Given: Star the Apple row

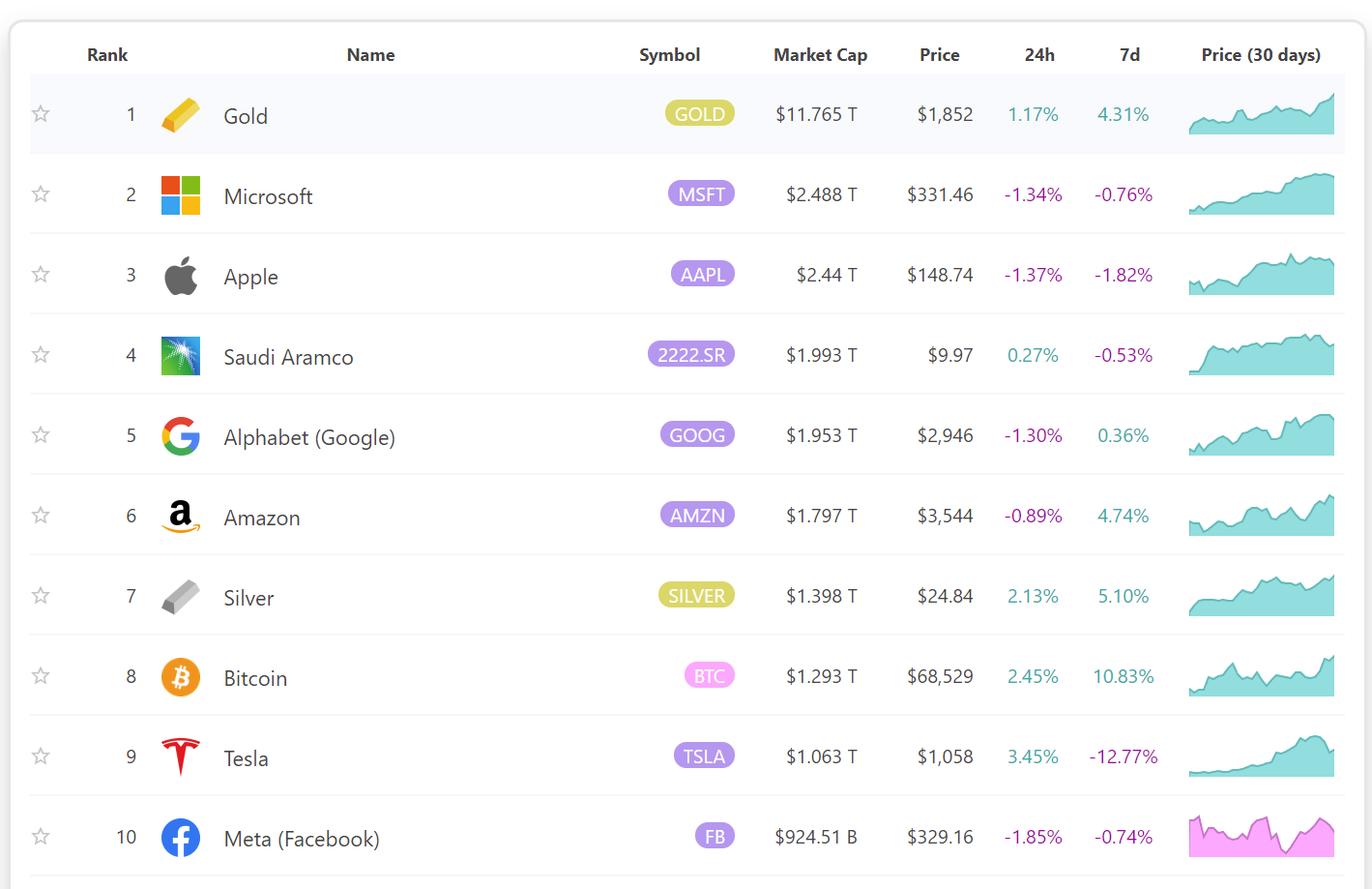Looking at the screenshot, I should tap(41, 275).
